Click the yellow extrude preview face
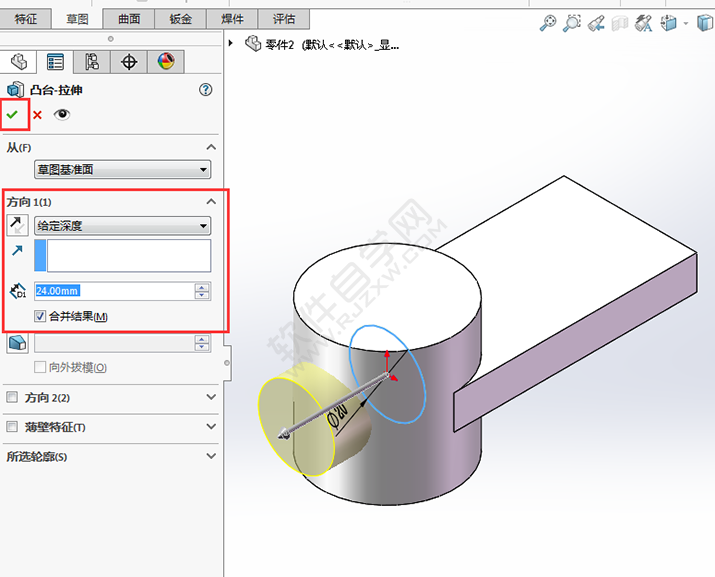The height and width of the screenshot is (577, 715). tap(295, 426)
